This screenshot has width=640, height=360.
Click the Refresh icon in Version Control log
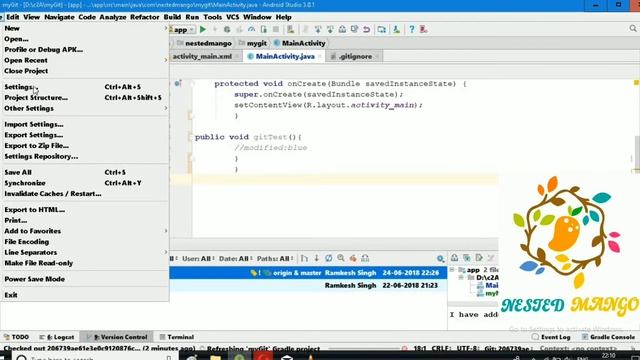329,258
